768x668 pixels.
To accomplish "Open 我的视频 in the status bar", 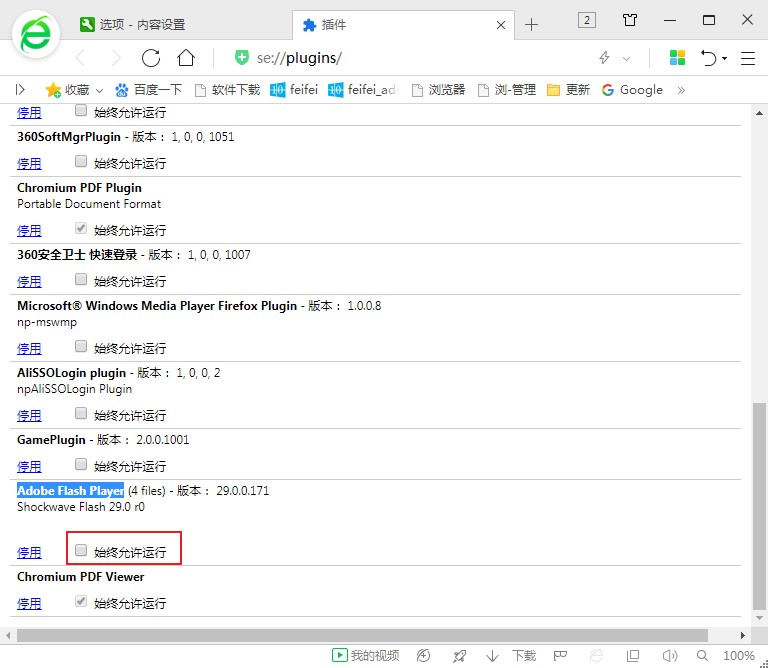I will pyautogui.click(x=365, y=656).
